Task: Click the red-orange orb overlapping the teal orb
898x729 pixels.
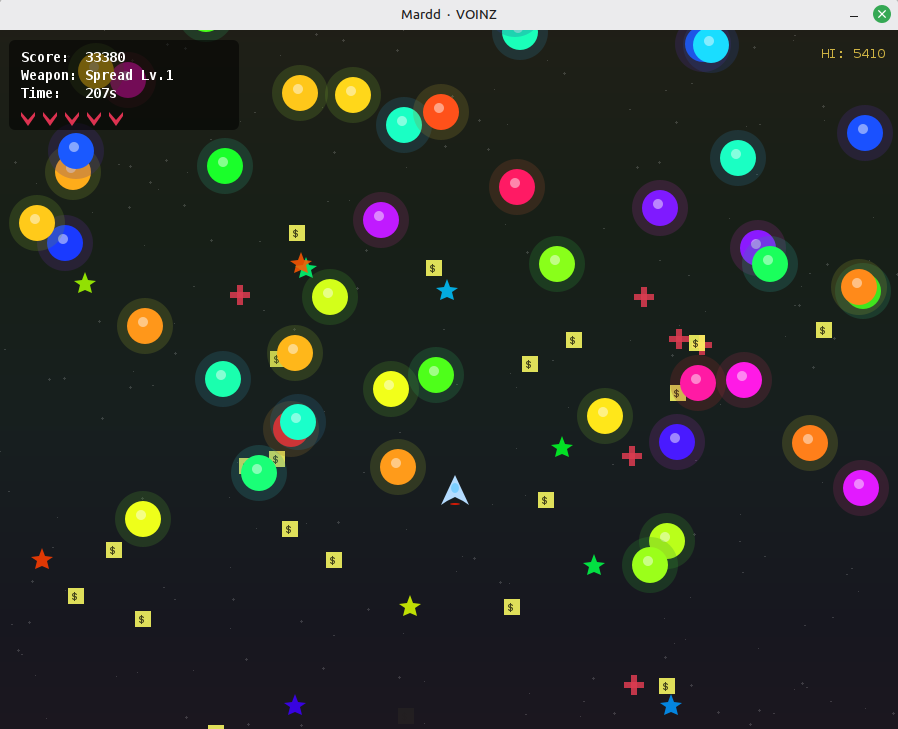Action: click(441, 112)
